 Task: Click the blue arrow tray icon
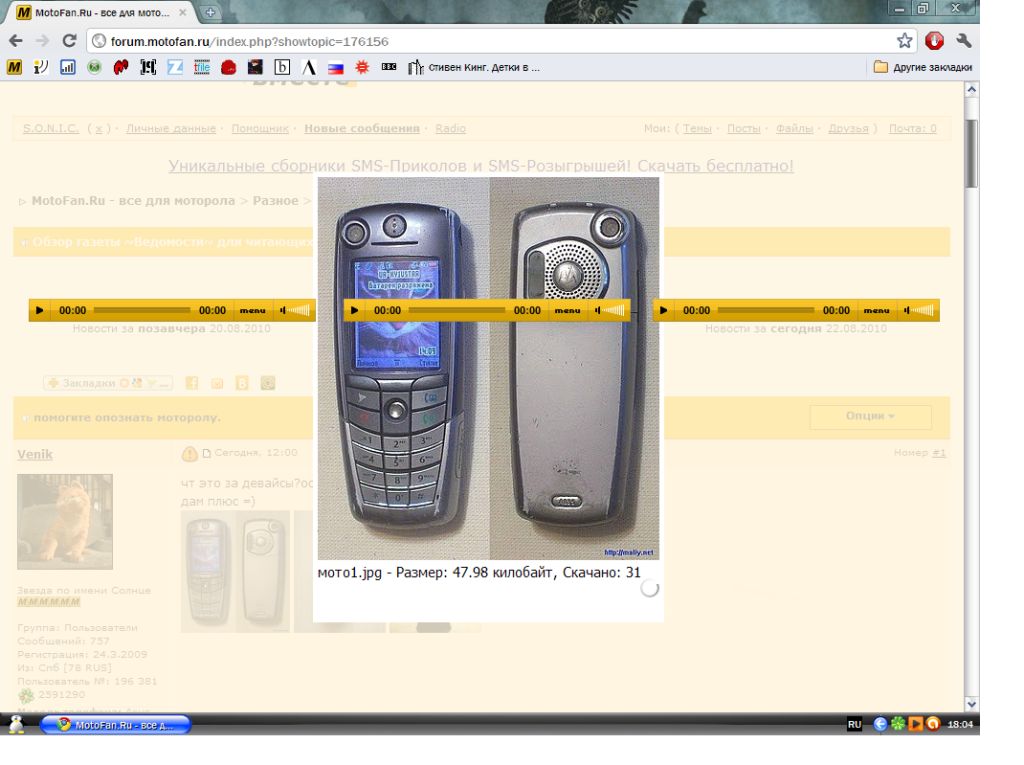tap(880, 724)
